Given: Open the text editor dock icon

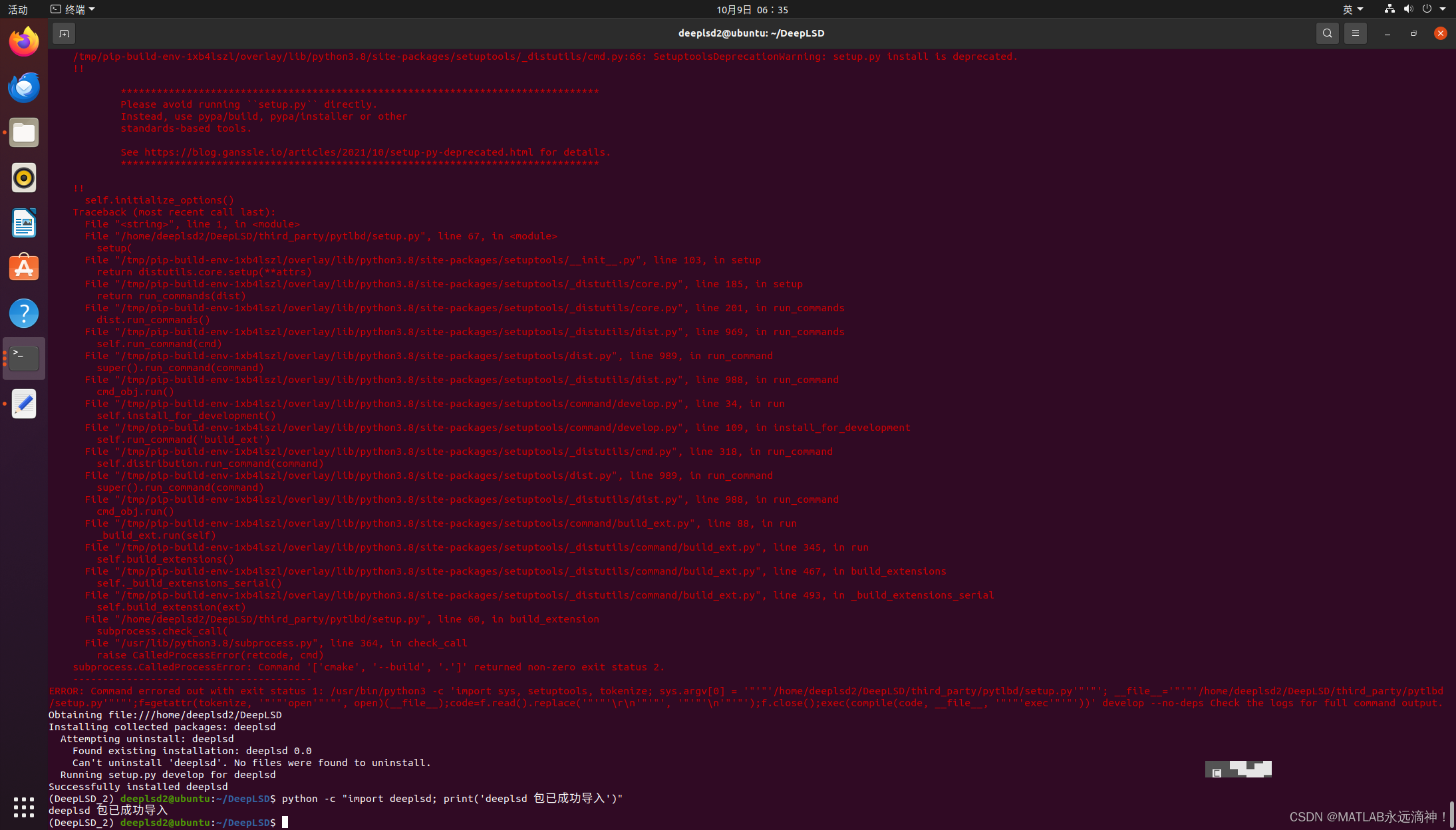Looking at the screenshot, I should [x=24, y=404].
